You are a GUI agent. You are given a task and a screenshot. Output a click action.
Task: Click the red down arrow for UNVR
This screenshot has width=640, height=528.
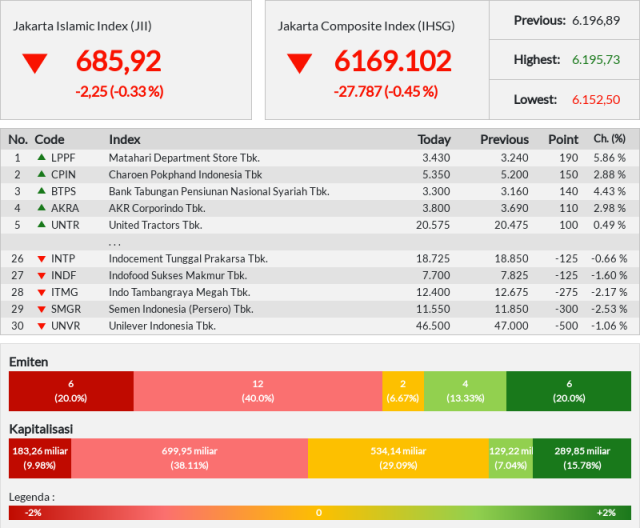tap(41, 326)
